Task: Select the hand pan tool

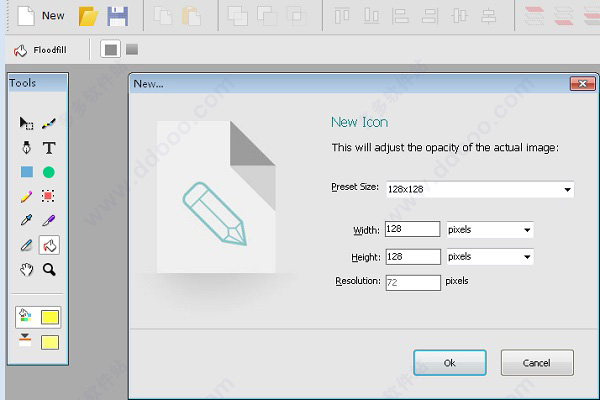Action: (x=26, y=269)
